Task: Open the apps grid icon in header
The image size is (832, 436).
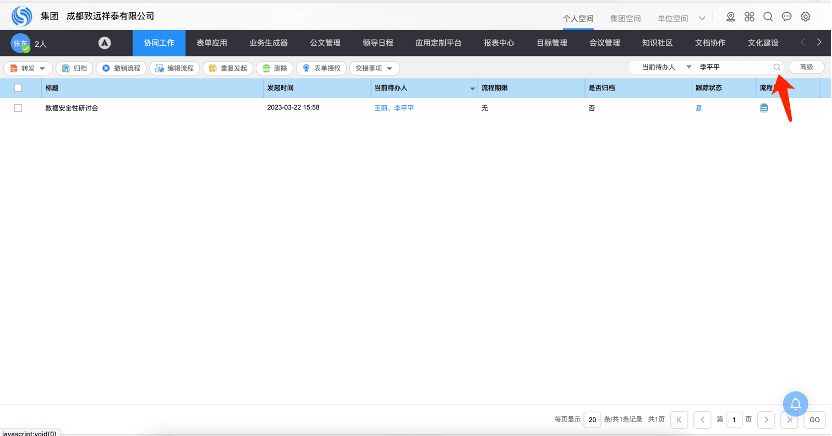Action: 749,17
